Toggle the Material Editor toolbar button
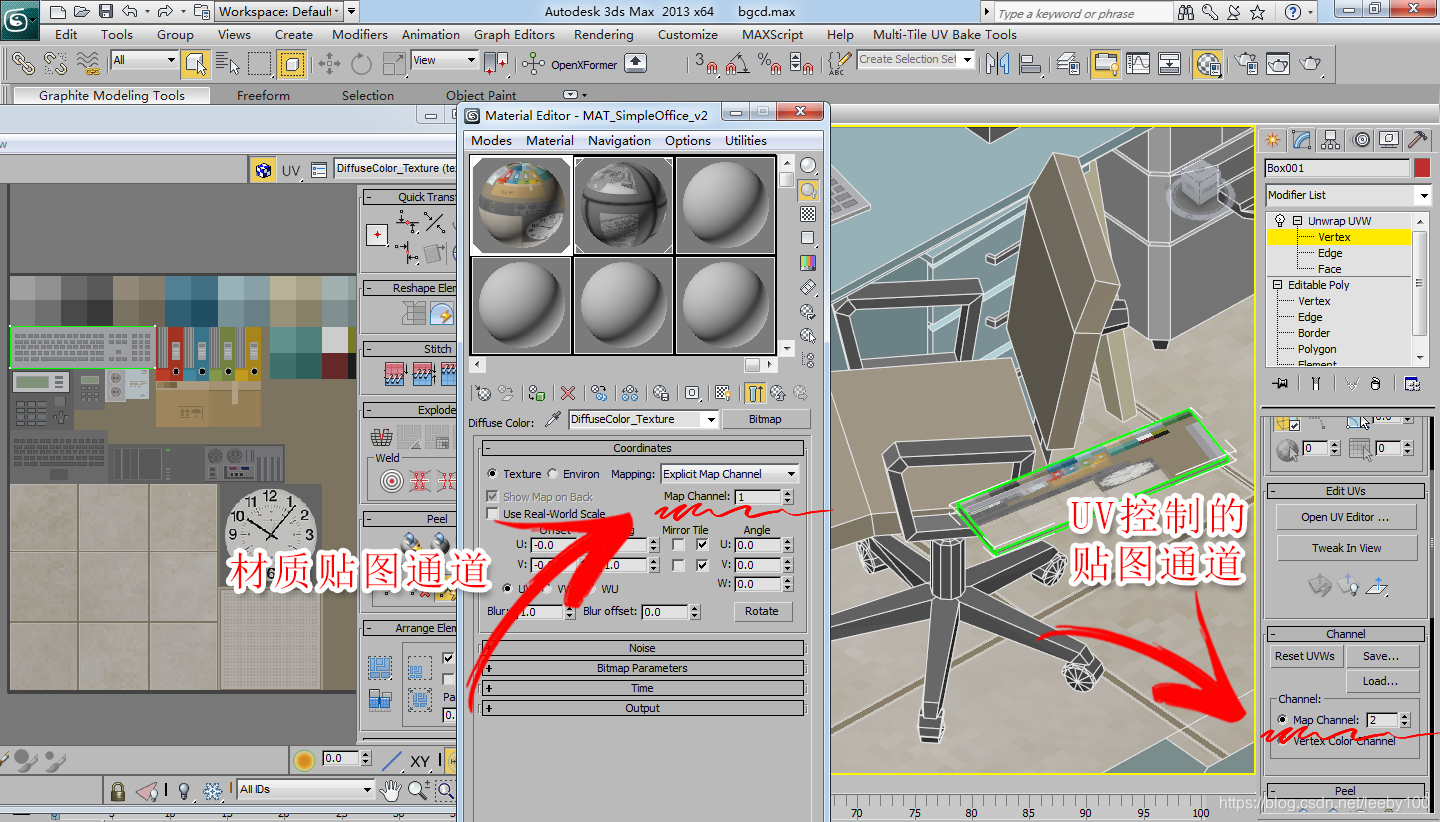The height and width of the screenshot is (822, 1440). click(x=1208, y=64)
